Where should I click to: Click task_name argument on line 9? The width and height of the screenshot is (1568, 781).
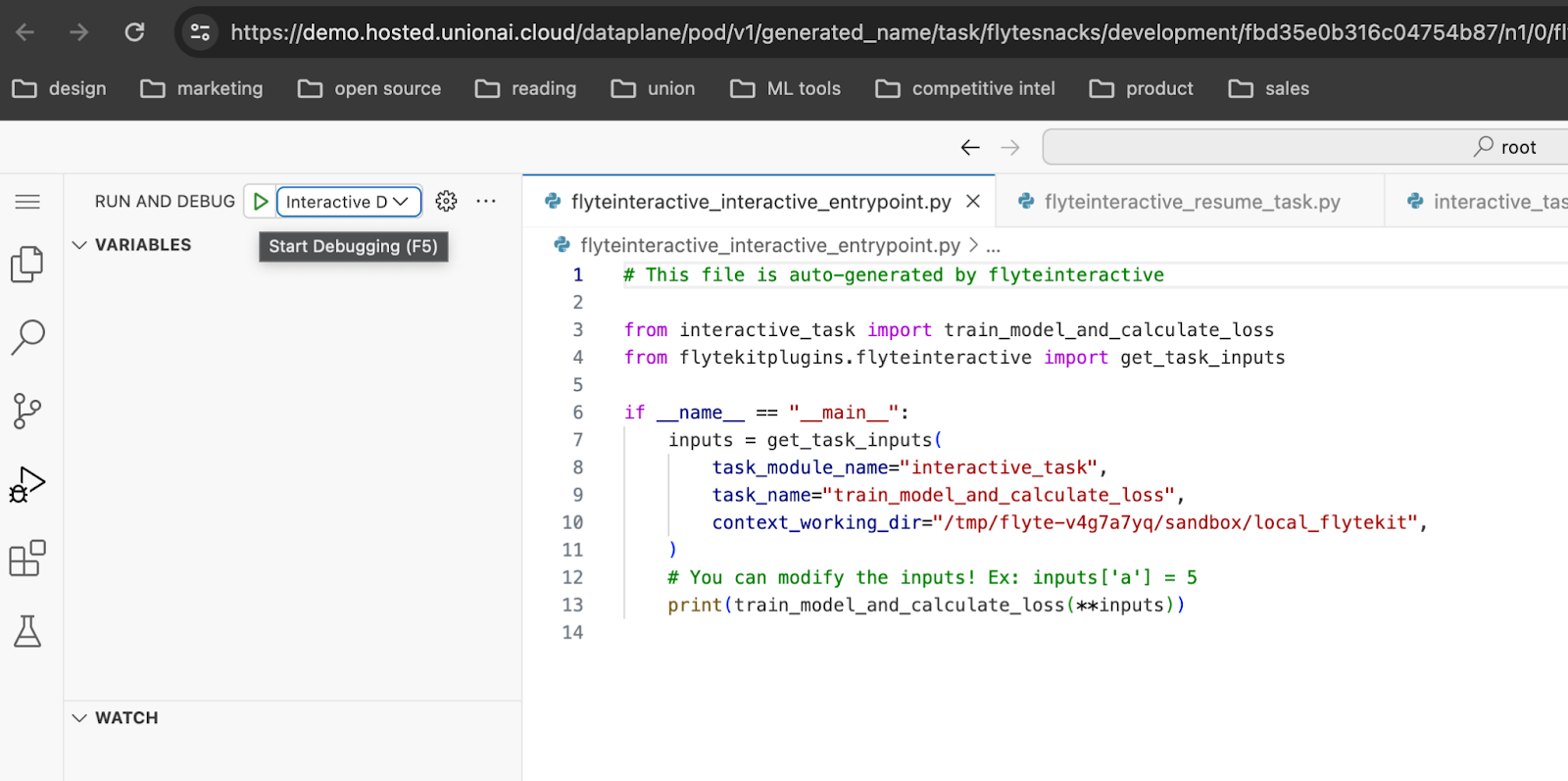pos(761,495)
